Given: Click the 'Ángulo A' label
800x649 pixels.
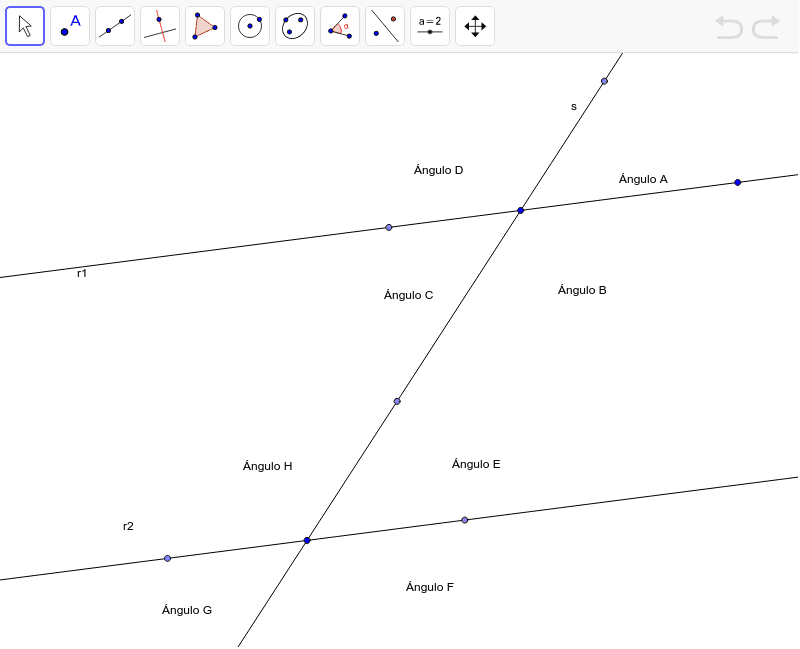Looking at the screenshot, I should (643, 179).
